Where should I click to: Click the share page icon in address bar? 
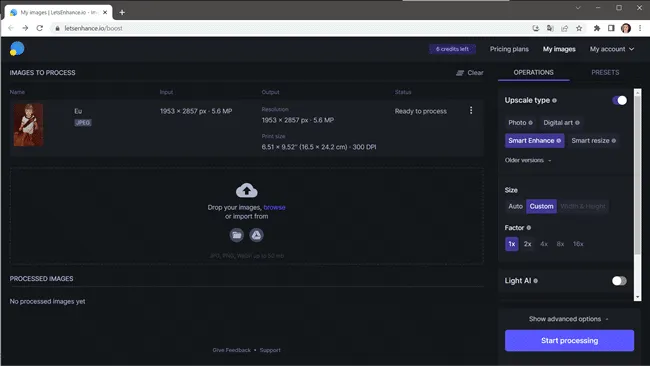click(x=565, y=28)
